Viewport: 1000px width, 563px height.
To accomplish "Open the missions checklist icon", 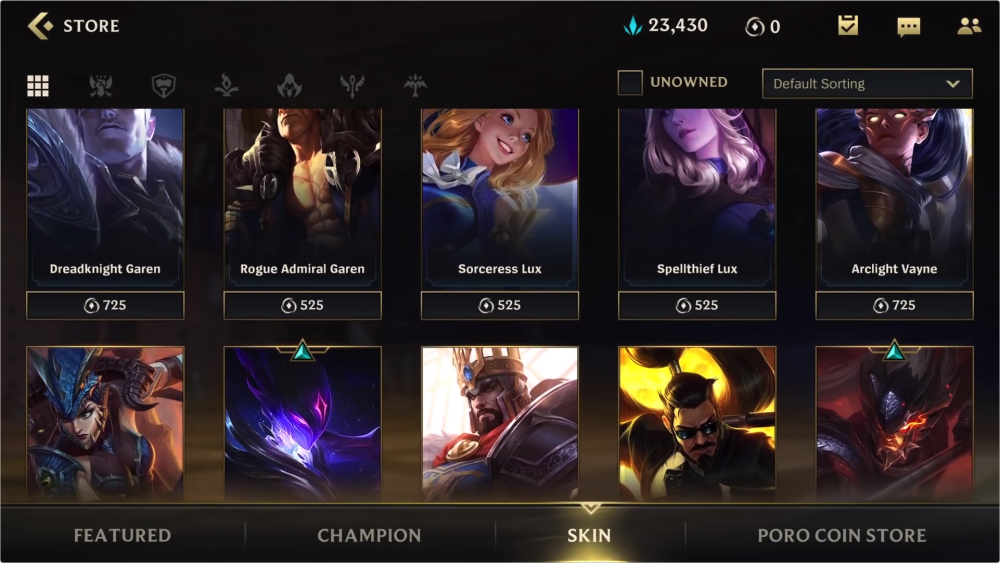I will [848, 26].
